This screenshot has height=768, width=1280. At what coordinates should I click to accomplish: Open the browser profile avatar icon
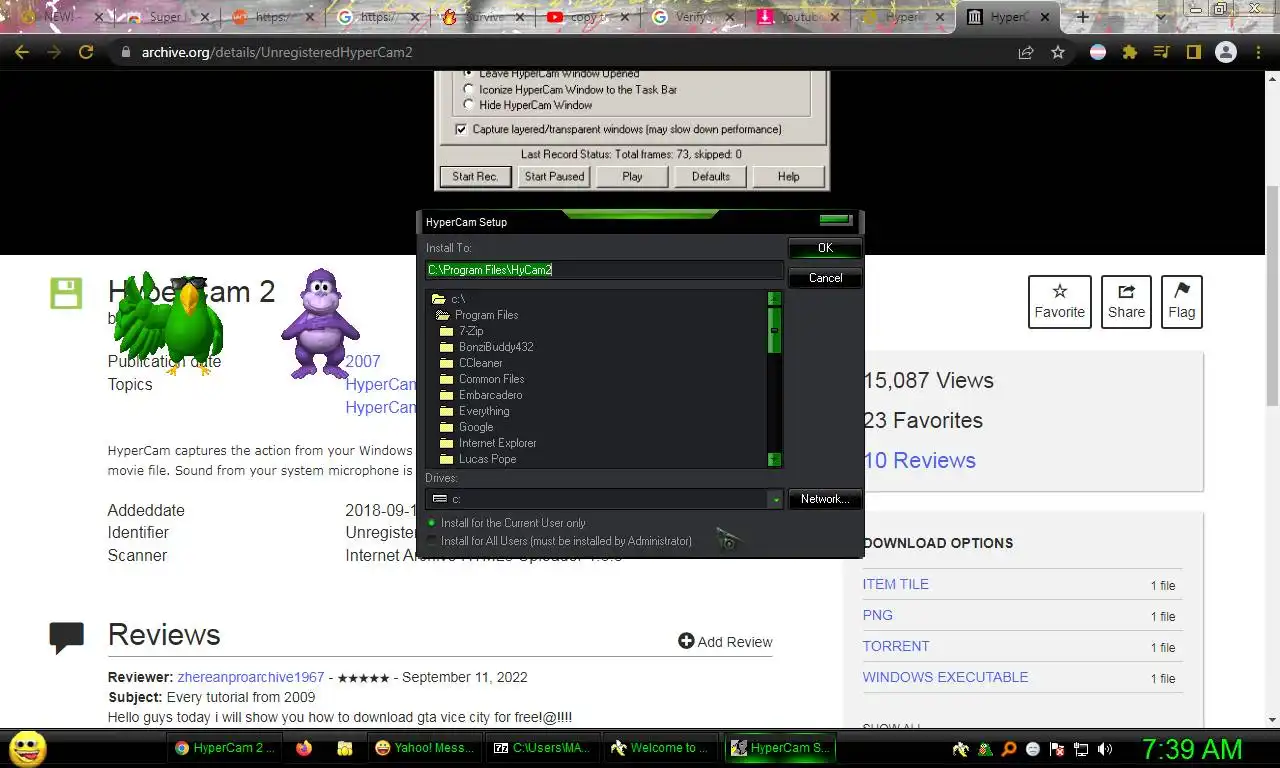[x=1225, y=52]
